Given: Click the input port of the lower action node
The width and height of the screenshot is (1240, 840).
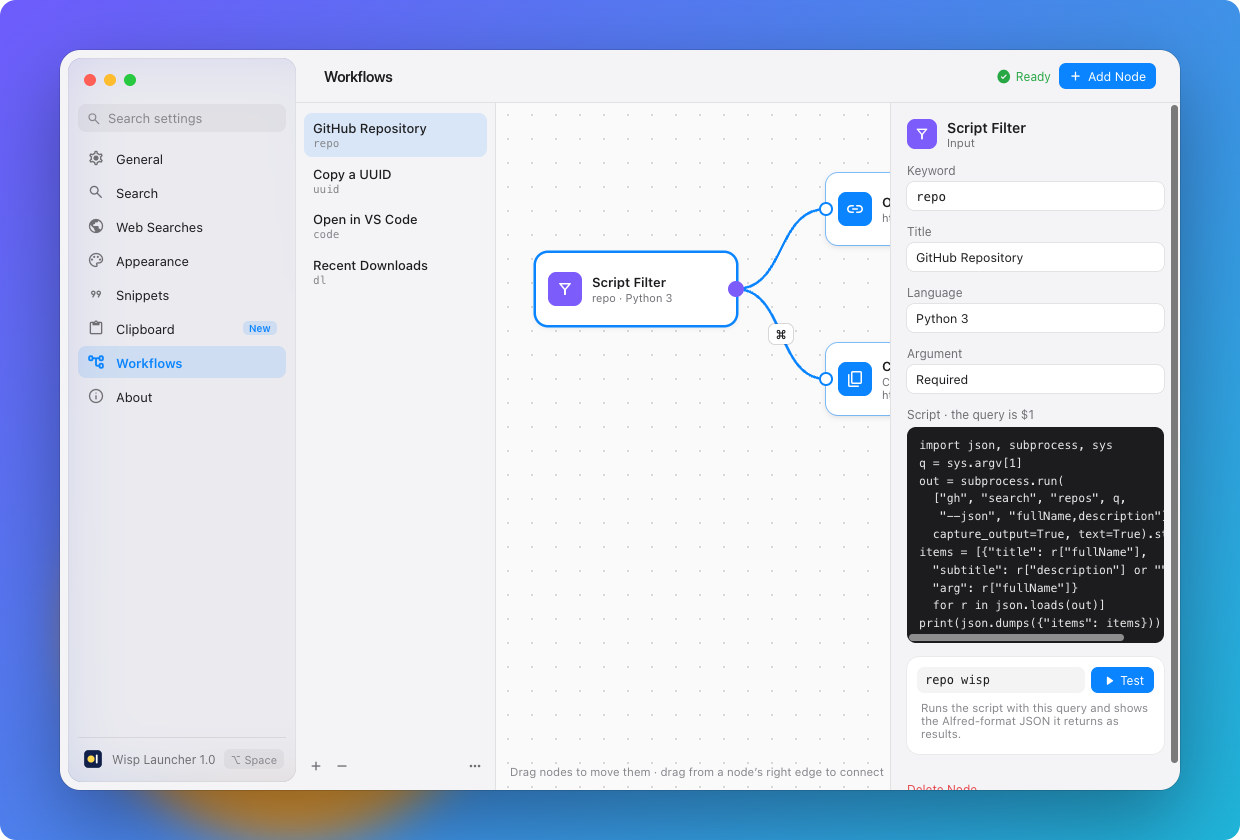Looking at the screenshot, I should pos(826,379).
